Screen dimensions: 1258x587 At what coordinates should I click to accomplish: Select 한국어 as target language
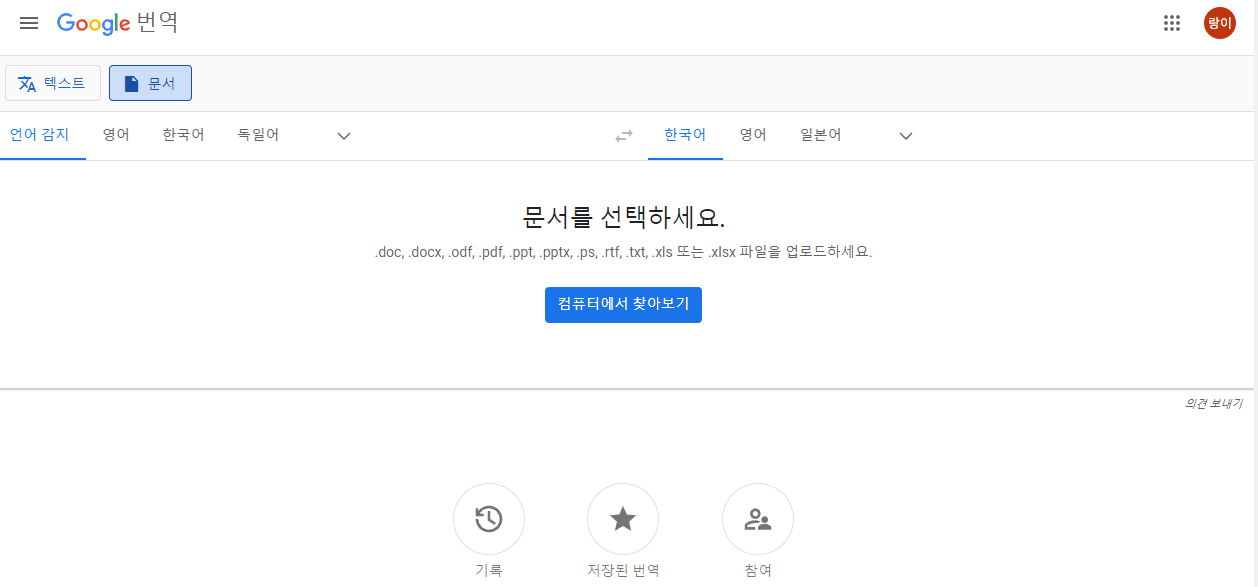(685, 135)
